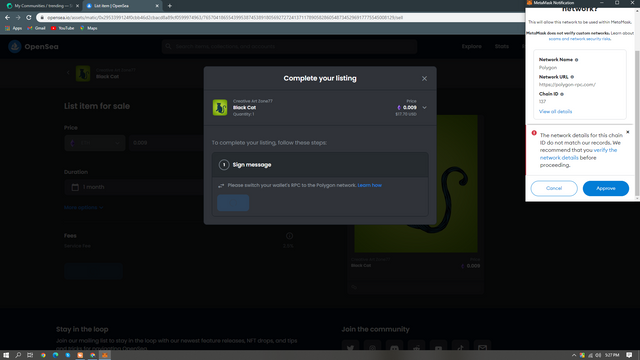Click the 'Sign message' step header
Viewport: 640px width, 360px height.
click(x=320, y=165)
